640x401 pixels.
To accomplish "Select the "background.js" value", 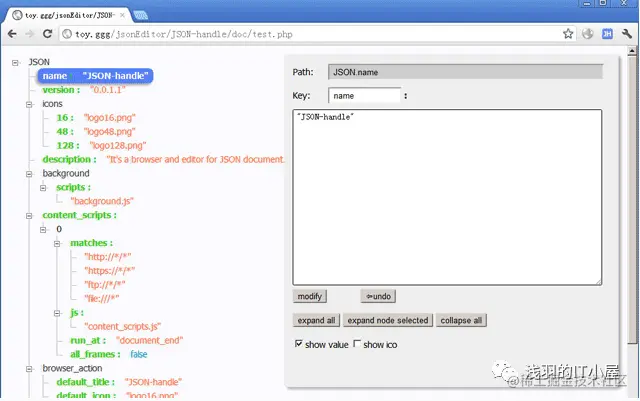I will point(102,201).
